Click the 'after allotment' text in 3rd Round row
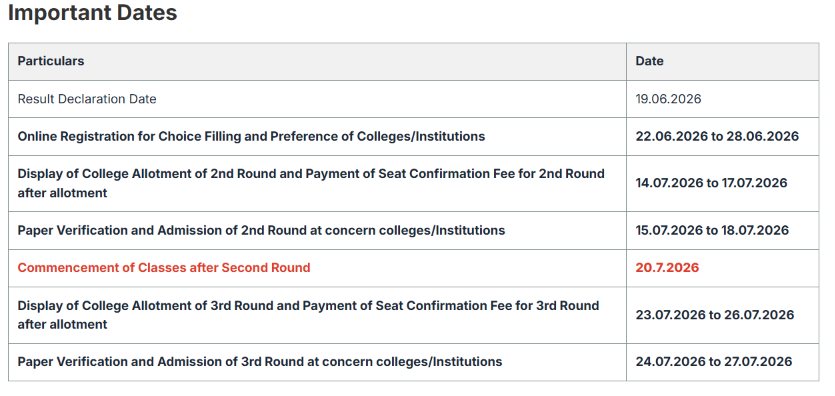Image resolution: width=835 pixels, height=396 pixels. 62,325
